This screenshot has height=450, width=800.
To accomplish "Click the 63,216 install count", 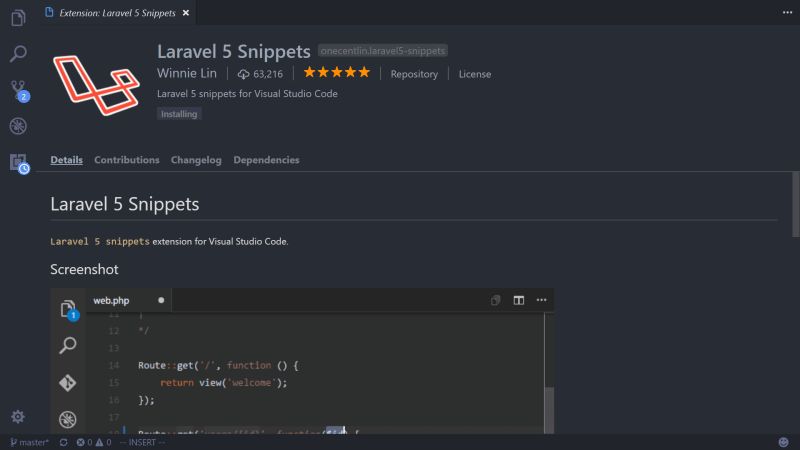I will pos(260,74).
